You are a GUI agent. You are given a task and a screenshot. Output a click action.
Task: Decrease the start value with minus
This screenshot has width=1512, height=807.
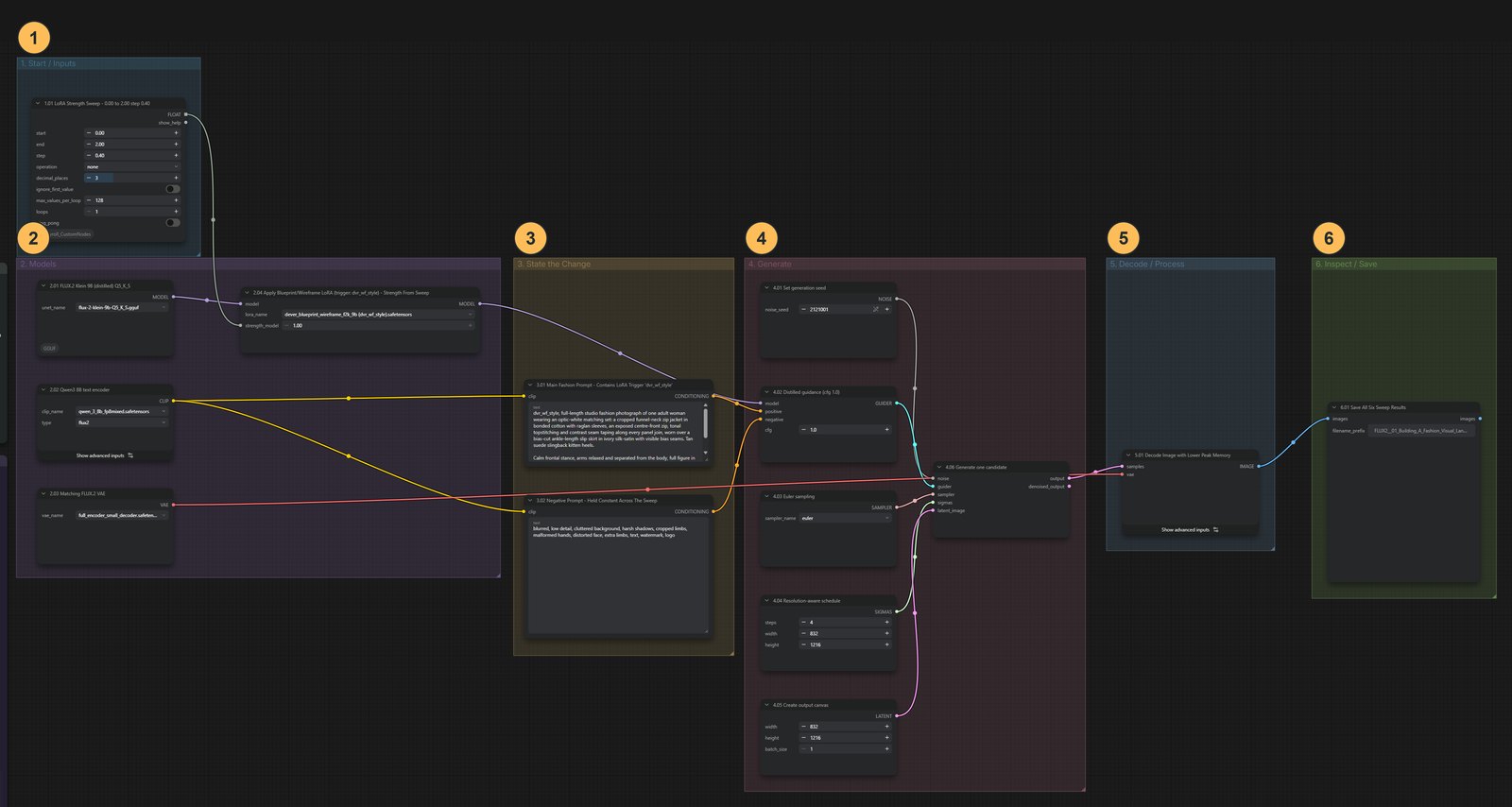(89, 133)
